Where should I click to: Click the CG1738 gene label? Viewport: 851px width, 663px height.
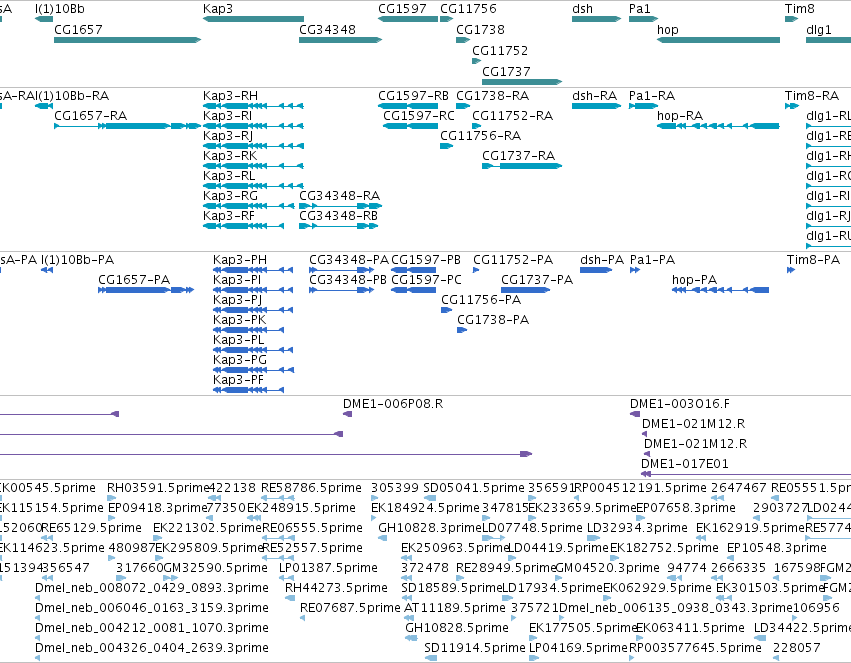click(x=480, y=30)
